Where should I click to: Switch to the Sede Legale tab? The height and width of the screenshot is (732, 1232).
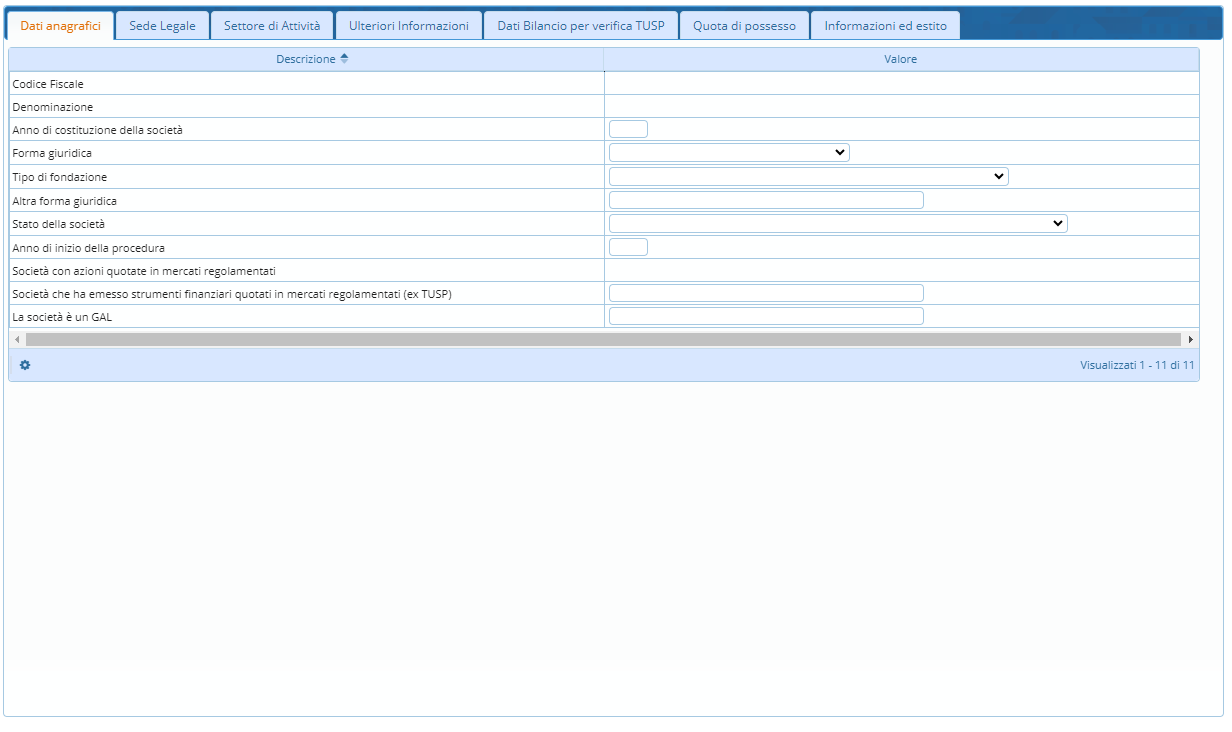tap(162, 26)
